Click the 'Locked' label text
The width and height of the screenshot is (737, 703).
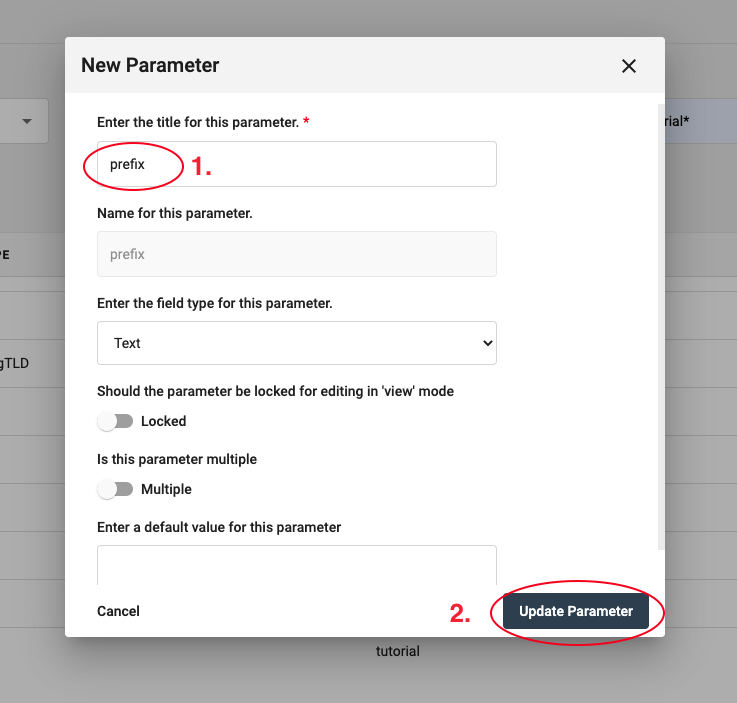coord(164,421)
